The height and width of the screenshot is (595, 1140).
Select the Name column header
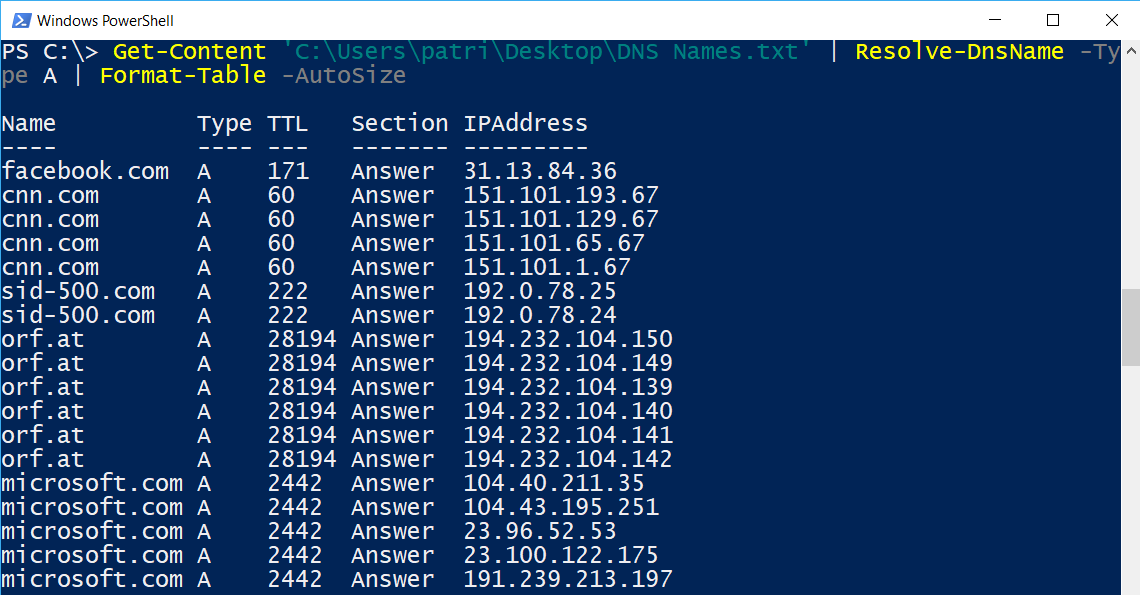[29, 123]
